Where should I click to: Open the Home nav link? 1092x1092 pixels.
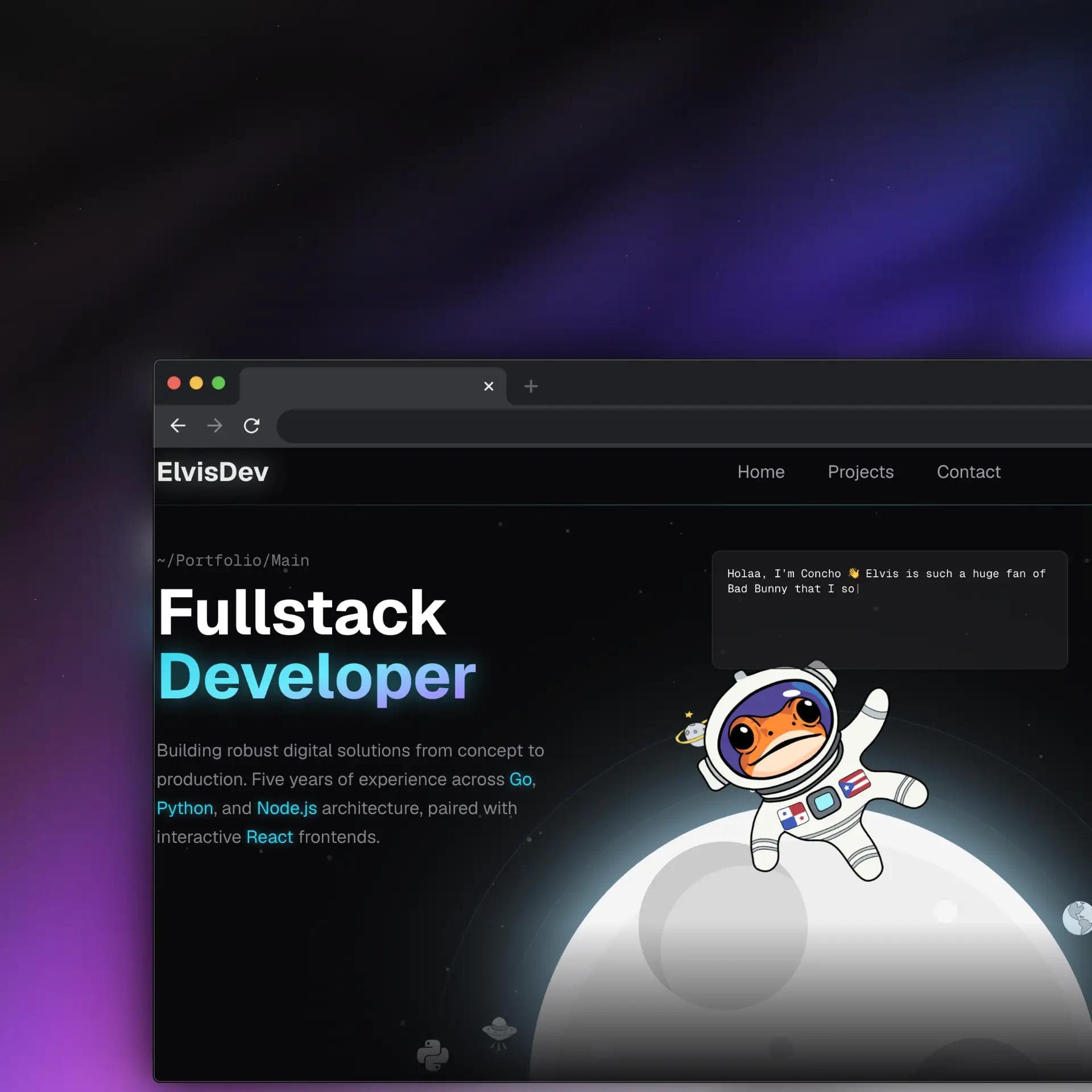(761, 471)
